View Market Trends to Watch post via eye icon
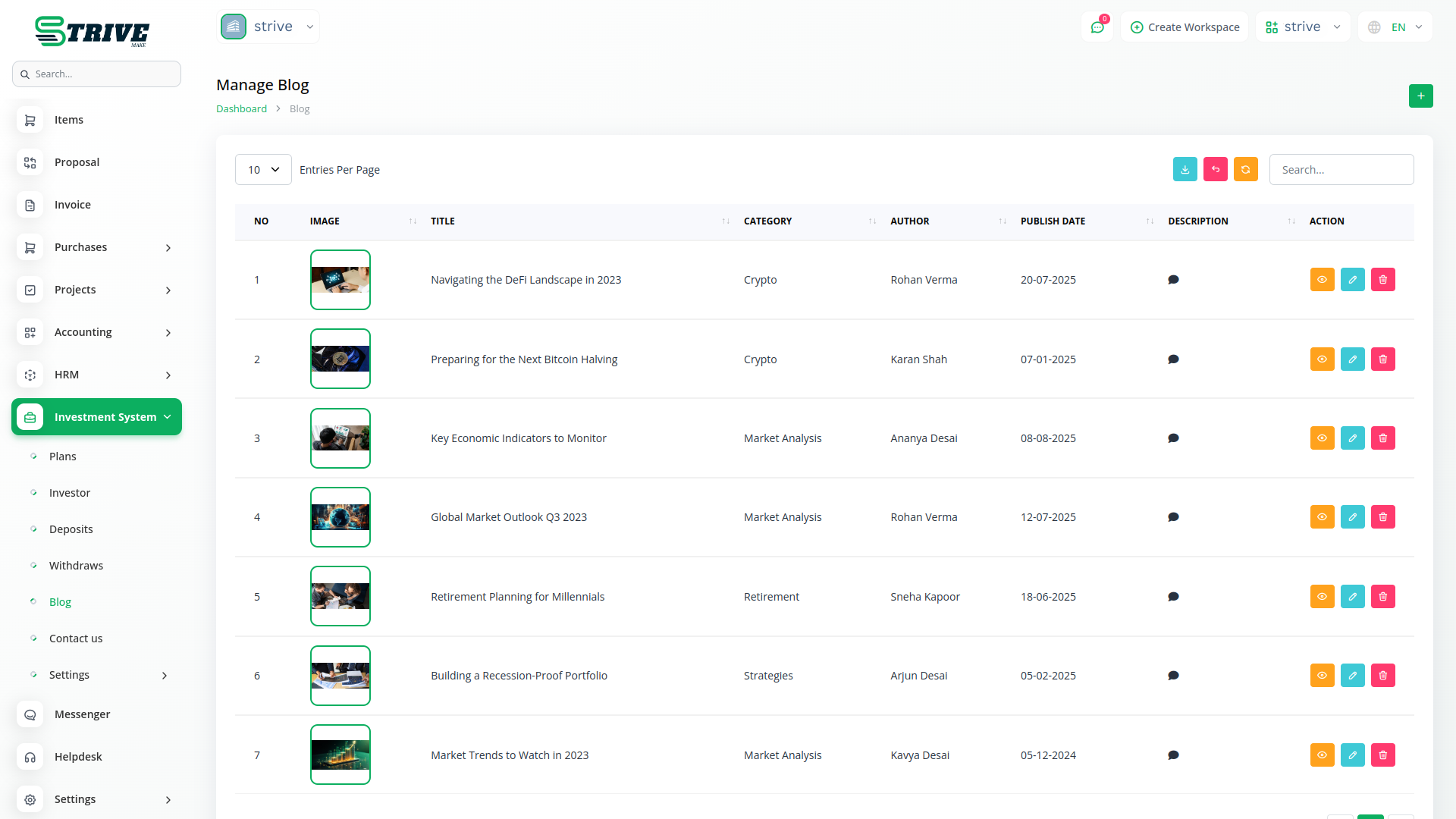Viewport: 1456px width, 819px height. (1322, 755)
